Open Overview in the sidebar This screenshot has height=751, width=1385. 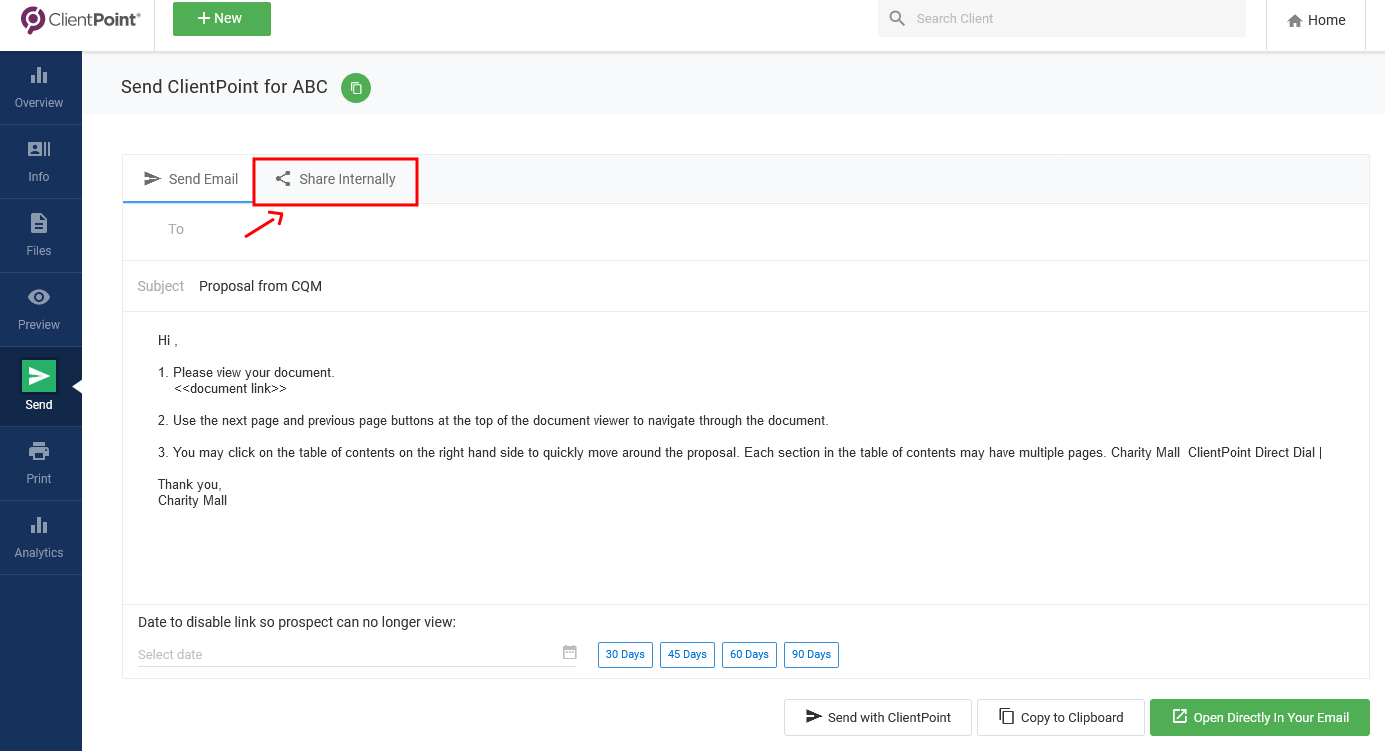(39, 88)
